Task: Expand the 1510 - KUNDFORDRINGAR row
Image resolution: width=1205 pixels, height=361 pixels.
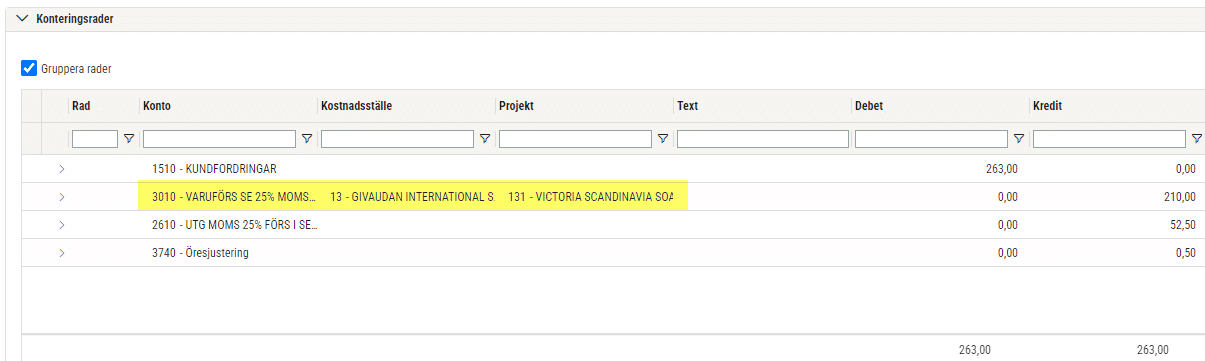Action: (62, 169)
